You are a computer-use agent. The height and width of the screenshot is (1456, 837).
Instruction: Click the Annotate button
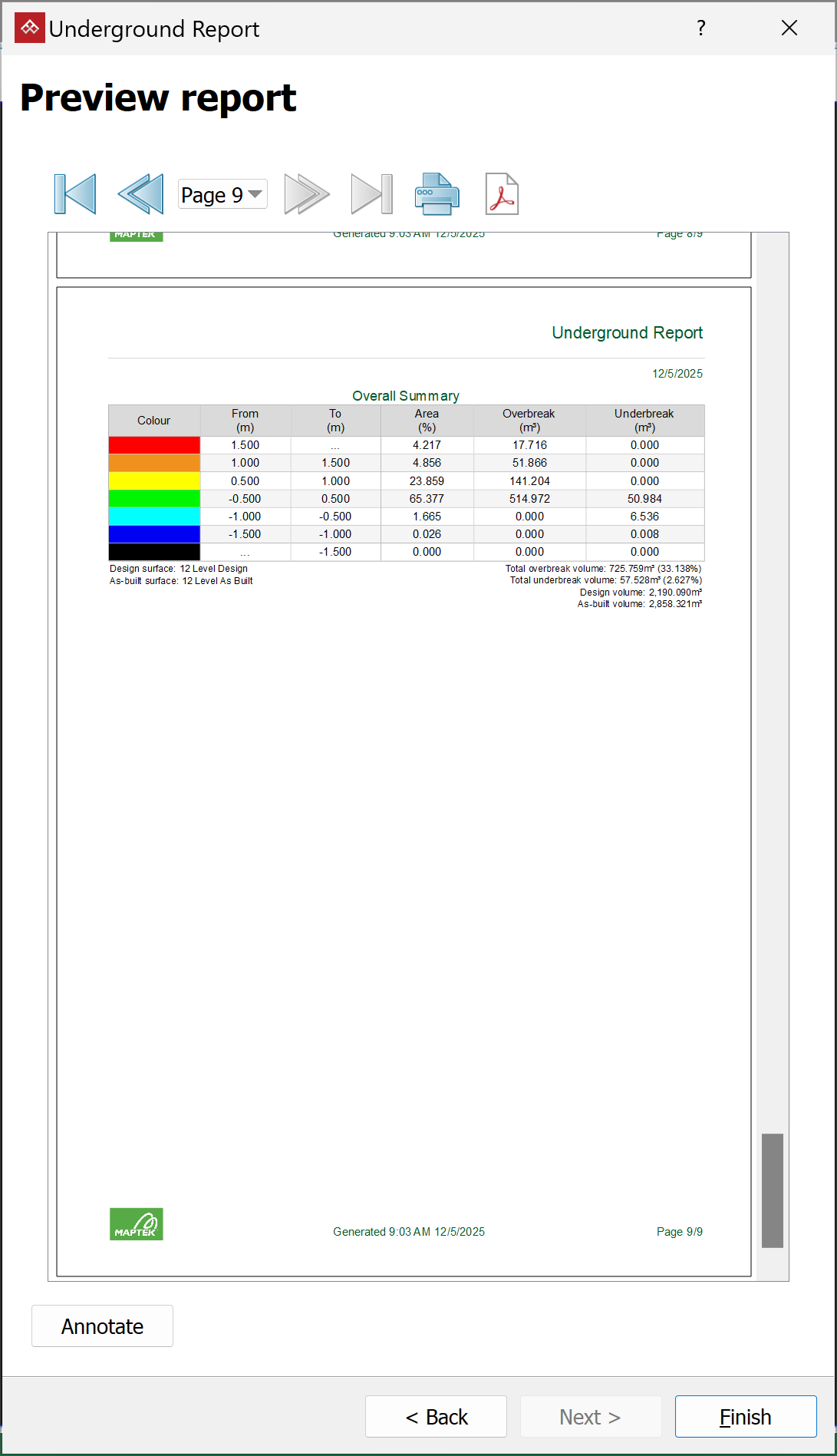point(102,1326)
